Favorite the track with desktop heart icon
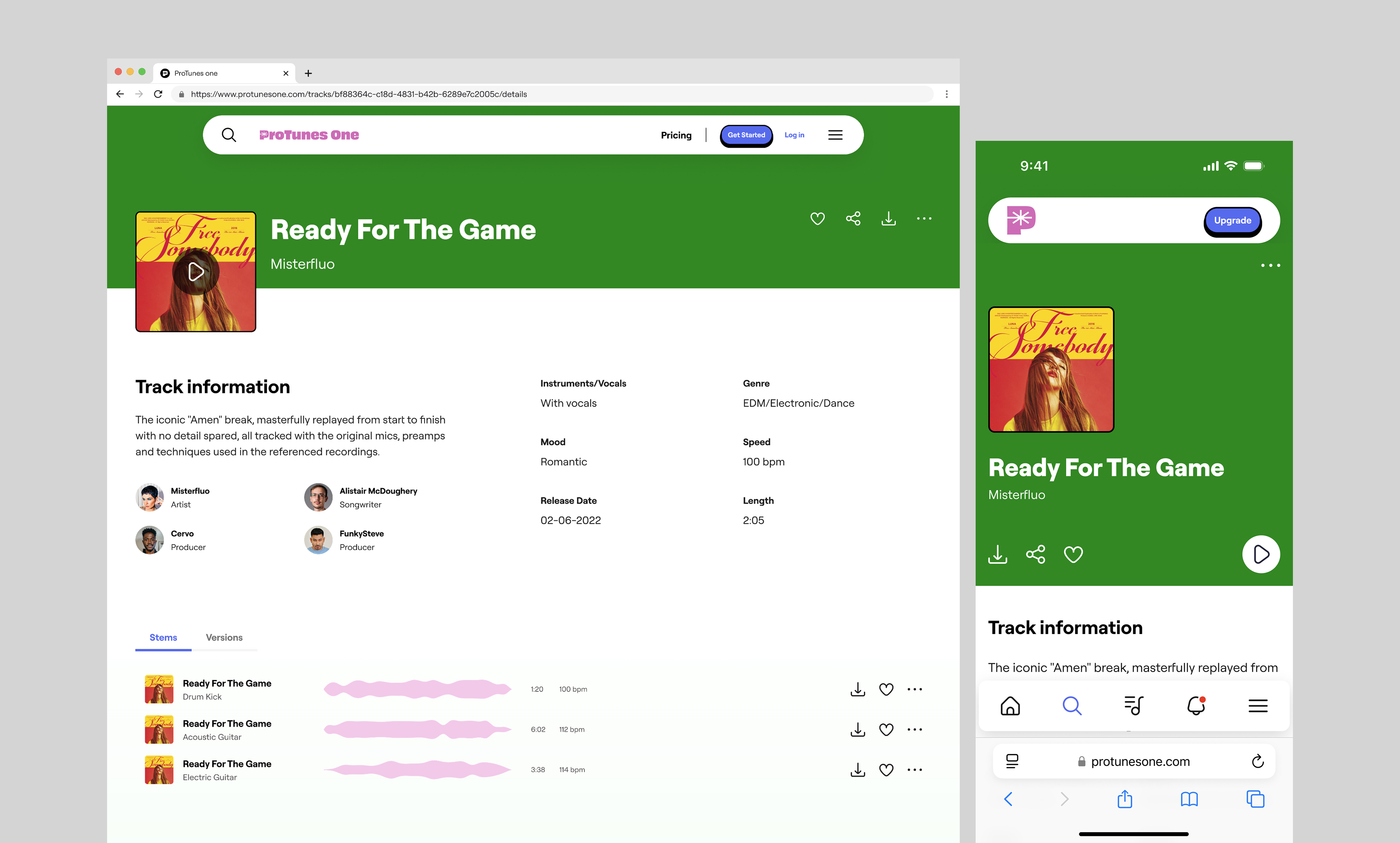 (817, 219)
